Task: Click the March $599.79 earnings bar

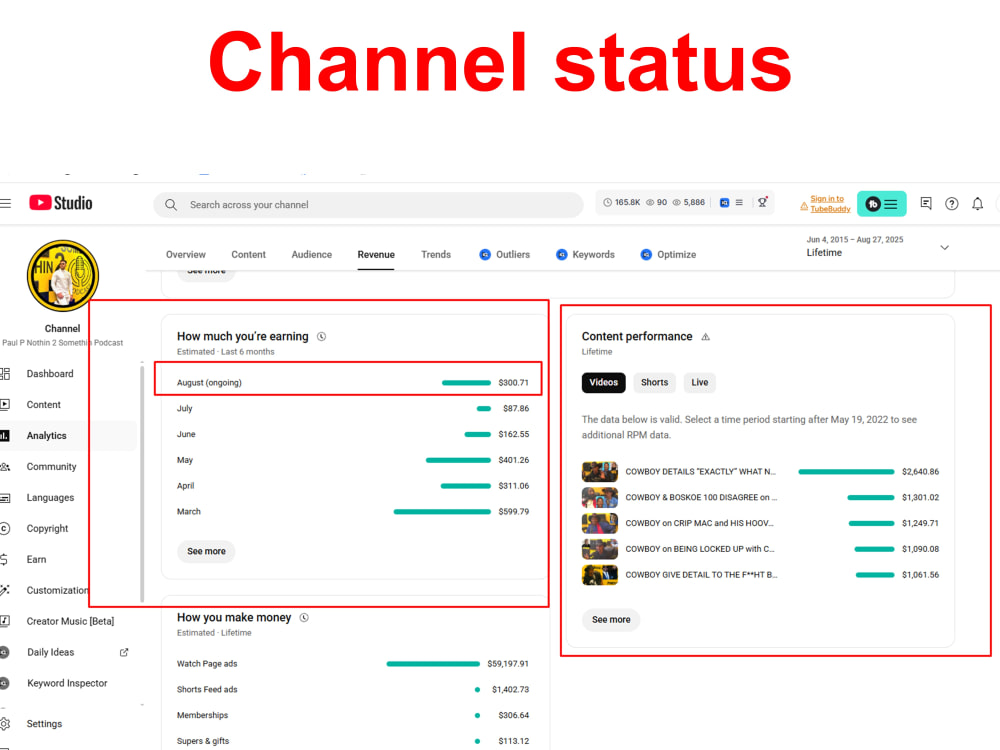Action: (x=443, y=512)
